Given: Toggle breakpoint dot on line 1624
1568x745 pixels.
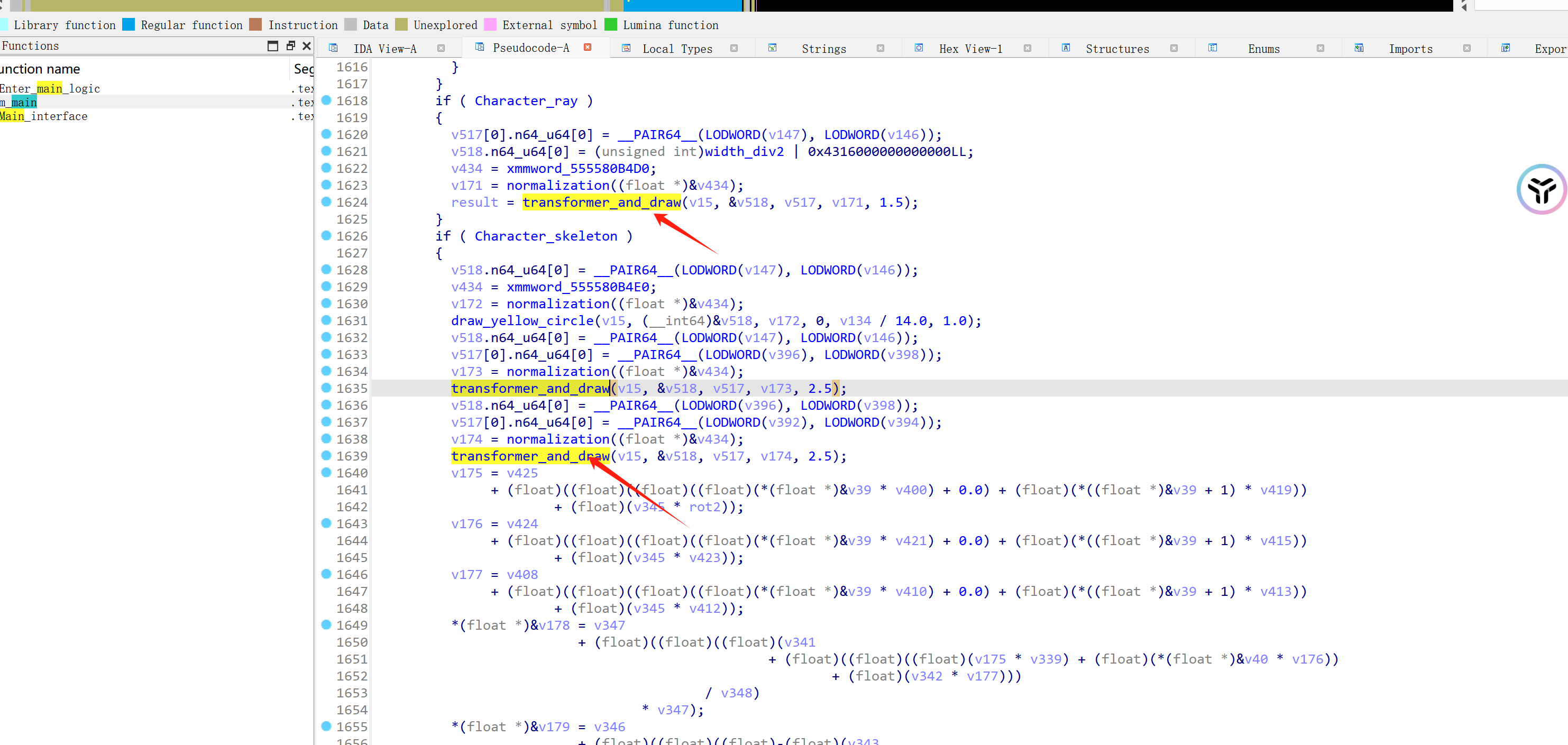Looking at the screenshot, I should pyautogui.click(x=326, y=201).
